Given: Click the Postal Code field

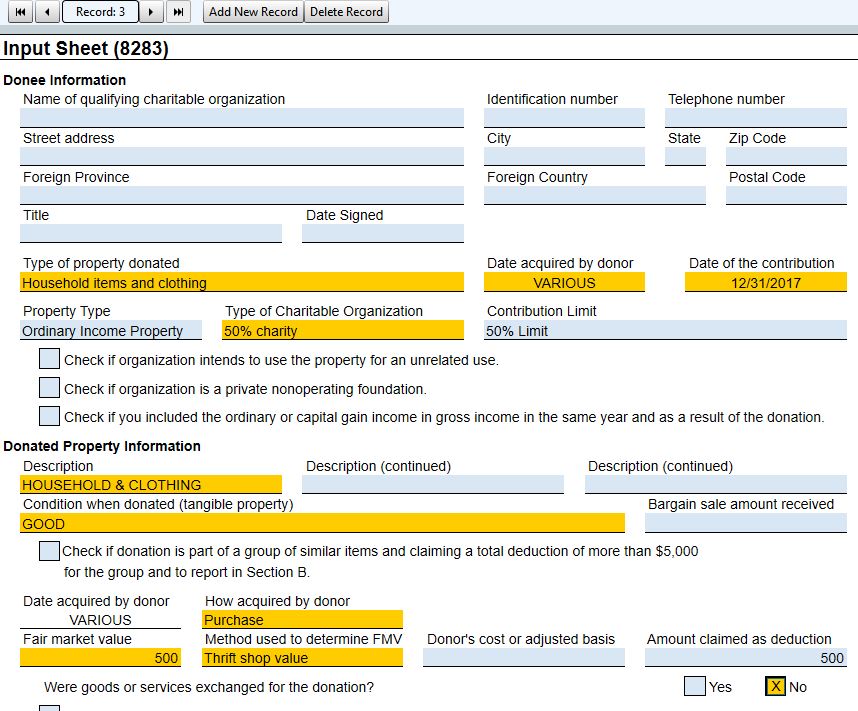Looking at the screenshot, I should point(786,195).
